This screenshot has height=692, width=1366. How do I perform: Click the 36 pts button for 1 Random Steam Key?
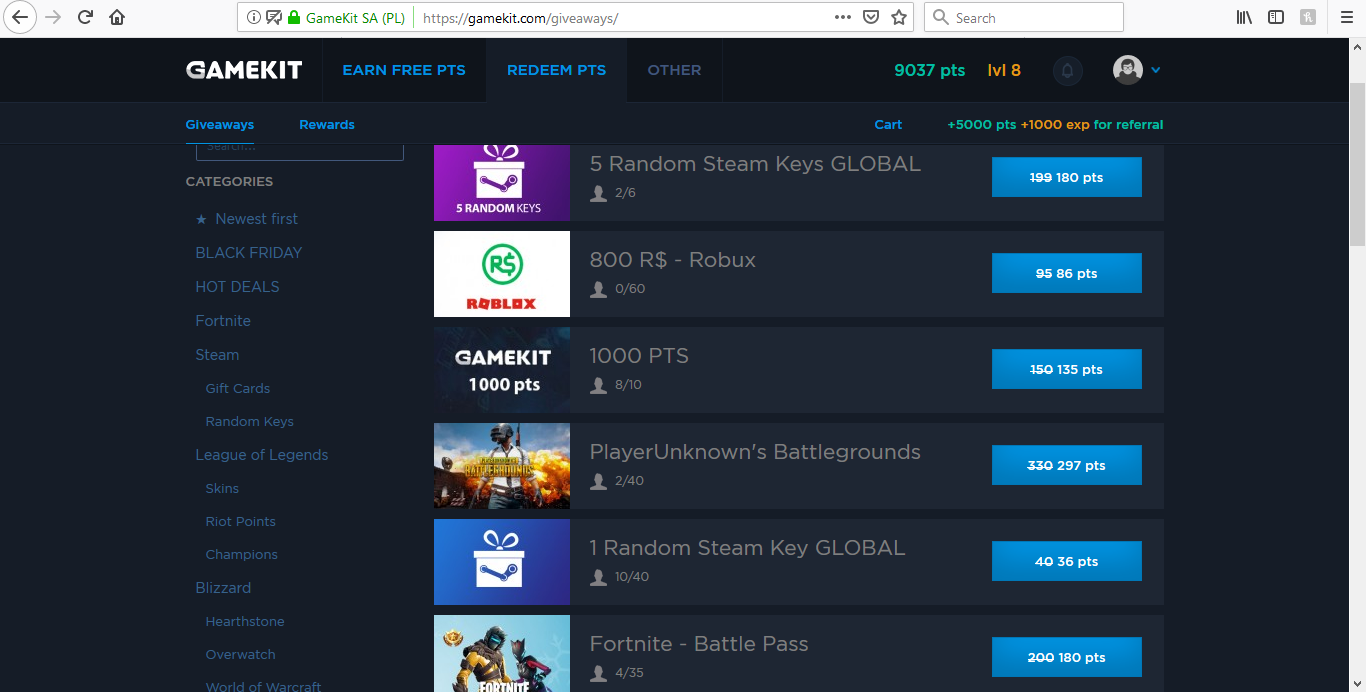click(x=1066, y=561)
